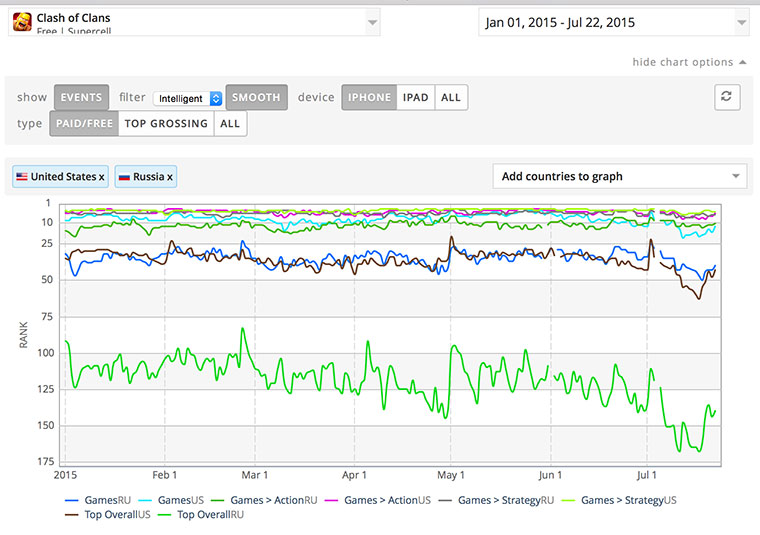The width and height of the screenshot is (760, 535).
Task: Remove United States country tag
Action: point(102,177)
